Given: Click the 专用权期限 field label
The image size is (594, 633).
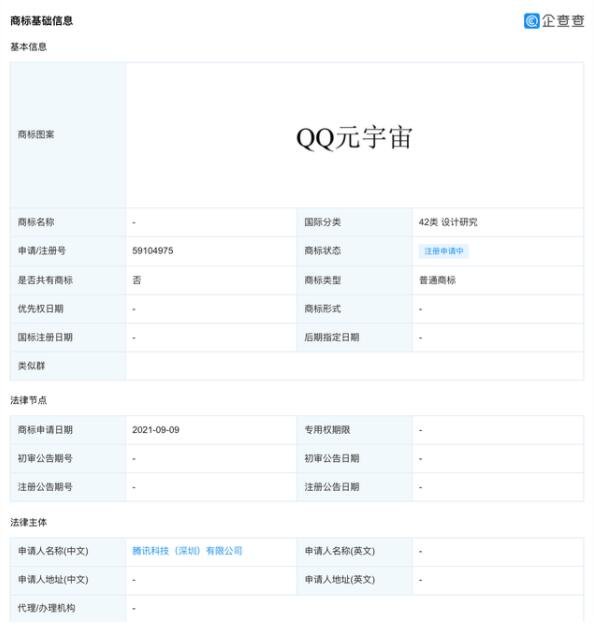Looking at the screenshot, I should [327, 430].
